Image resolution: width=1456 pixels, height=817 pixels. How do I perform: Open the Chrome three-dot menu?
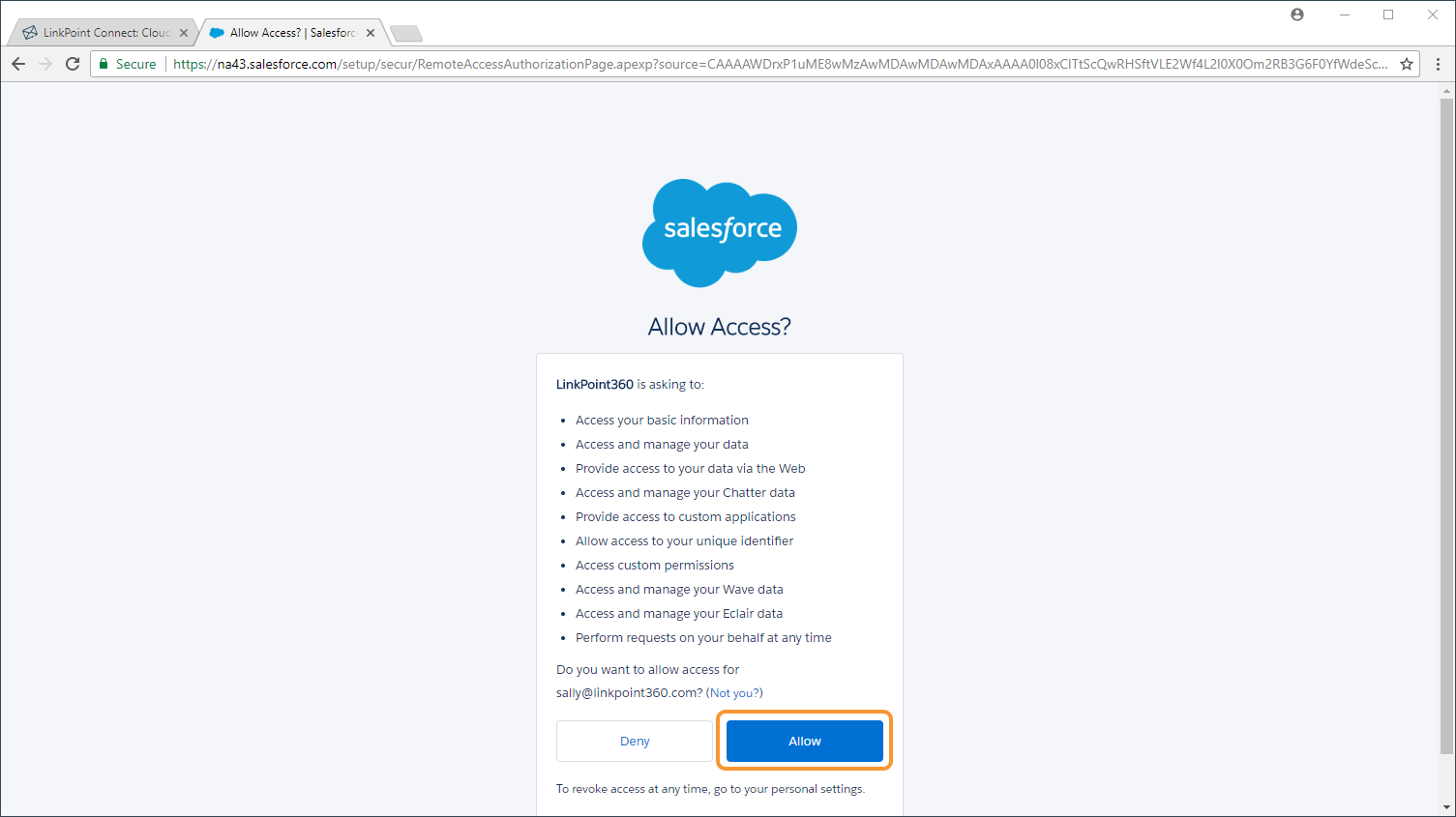point(1438,64)
